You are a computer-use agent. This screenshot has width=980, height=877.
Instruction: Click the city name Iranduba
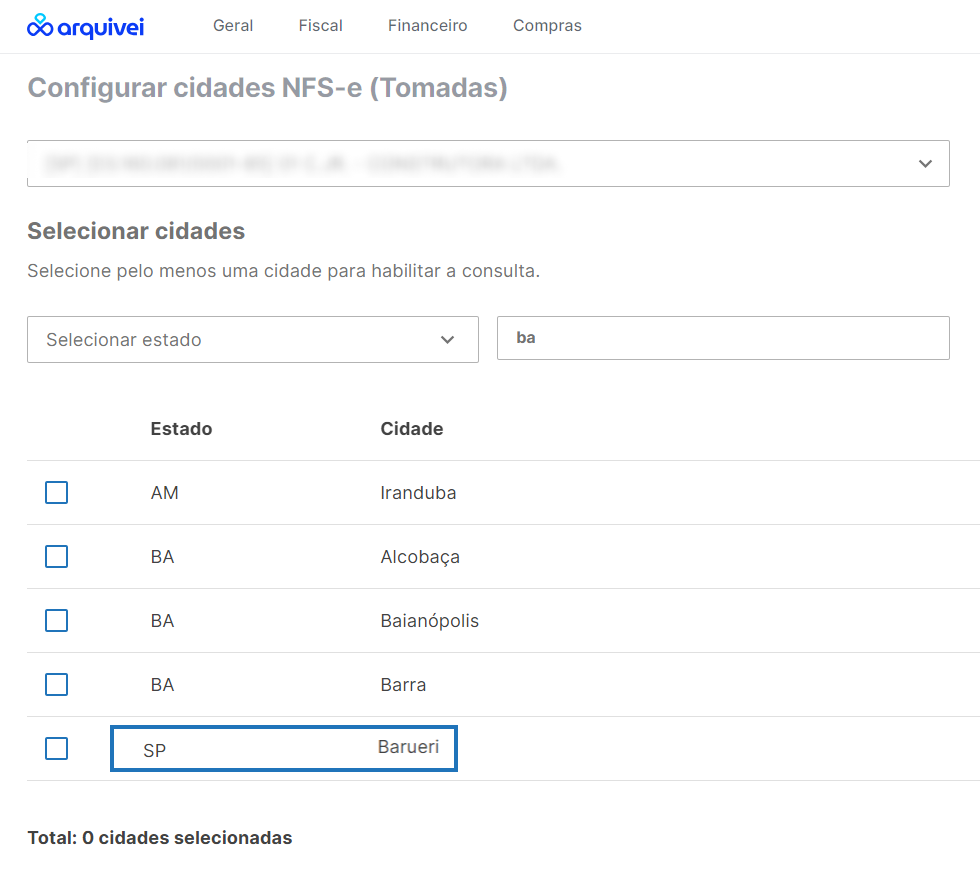point(418,493)
